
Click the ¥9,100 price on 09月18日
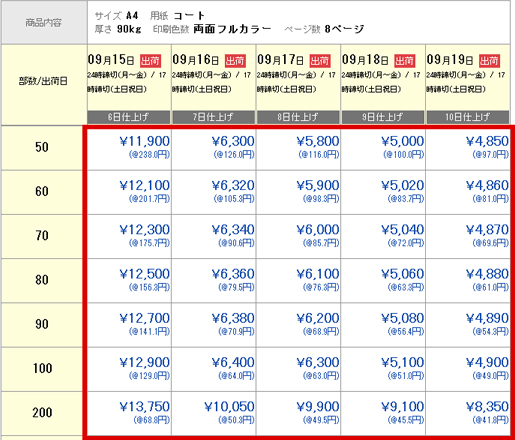403,407
